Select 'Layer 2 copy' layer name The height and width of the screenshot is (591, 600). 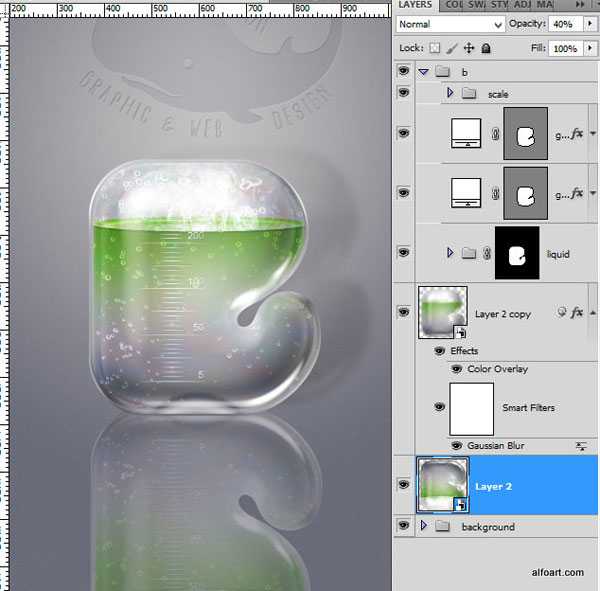502,314
